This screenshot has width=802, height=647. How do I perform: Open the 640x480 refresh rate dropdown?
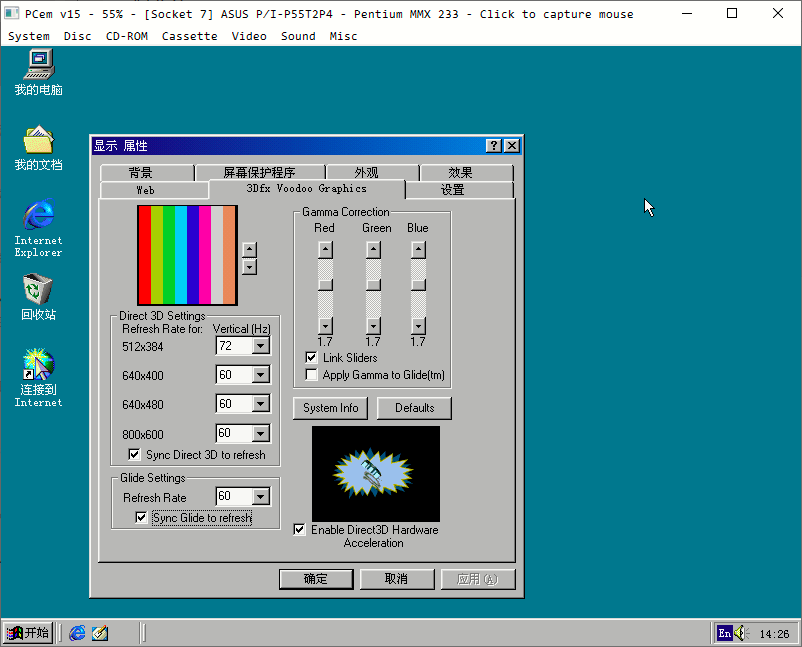click(261, 404)
